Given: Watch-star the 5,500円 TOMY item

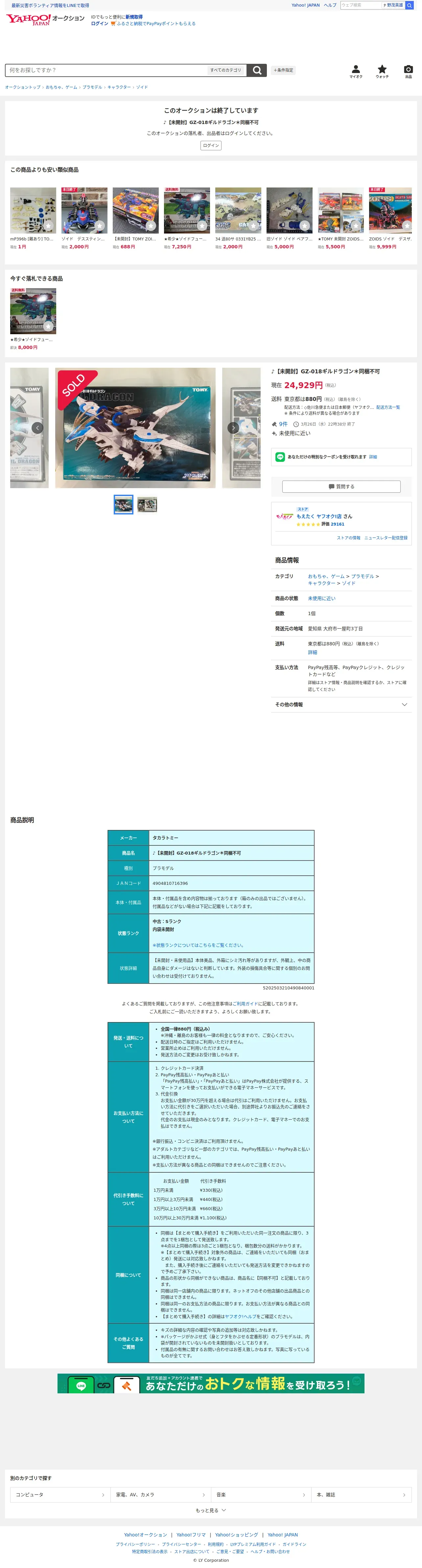Looking at the screenshot, I should pos(356,226).
